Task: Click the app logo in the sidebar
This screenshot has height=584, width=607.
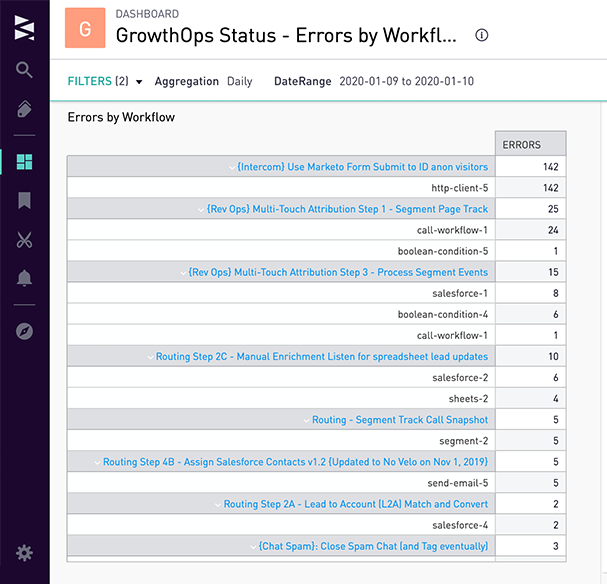Action: (24, 27)
